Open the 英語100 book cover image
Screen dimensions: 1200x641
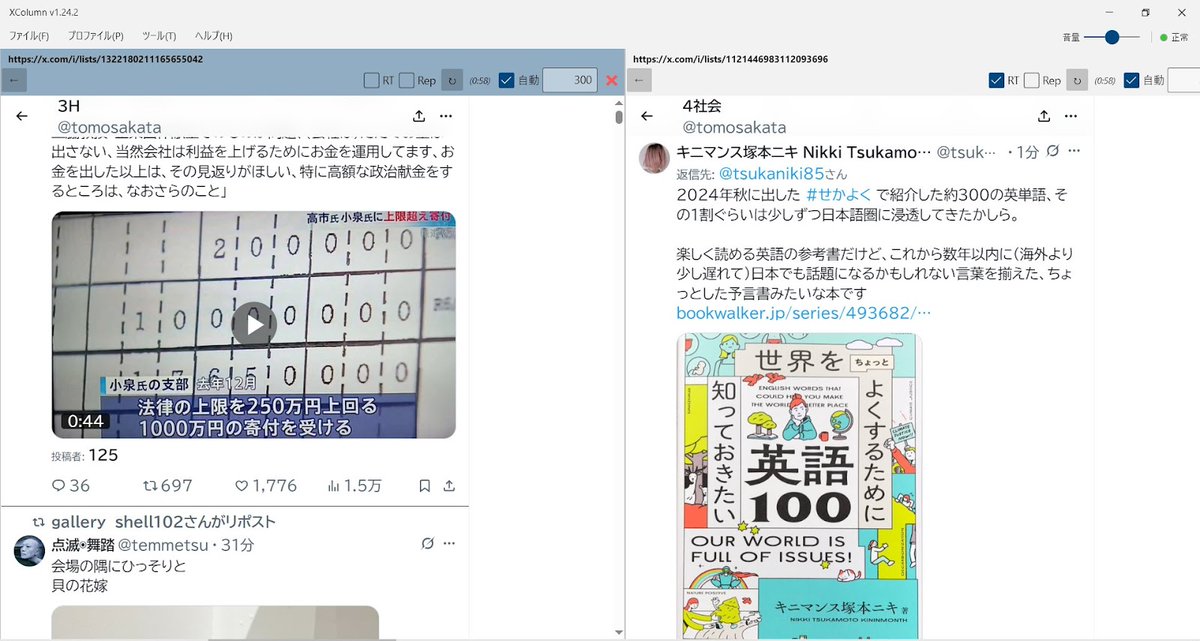pyautogui.click(x=798, y=487)
